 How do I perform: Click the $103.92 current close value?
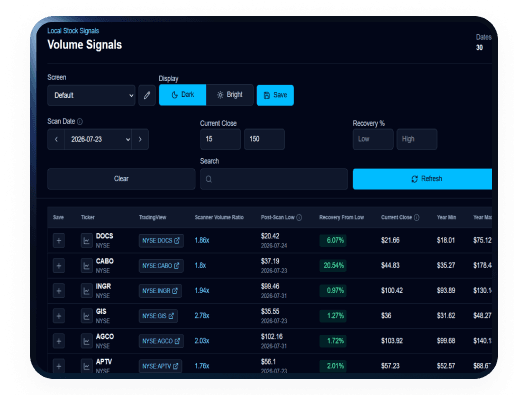(x=392, y=341)
